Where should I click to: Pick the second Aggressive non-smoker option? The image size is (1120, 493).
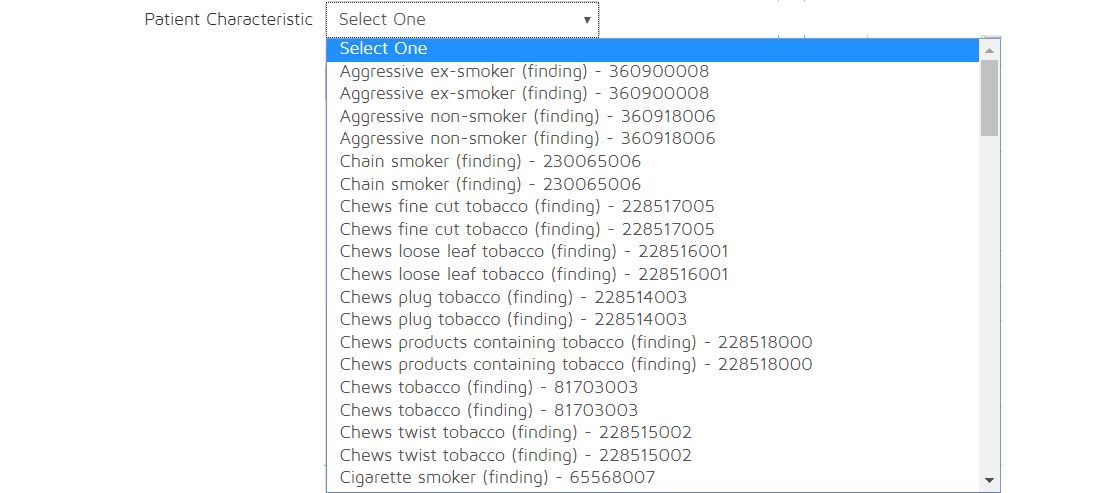tap(527, 139)
